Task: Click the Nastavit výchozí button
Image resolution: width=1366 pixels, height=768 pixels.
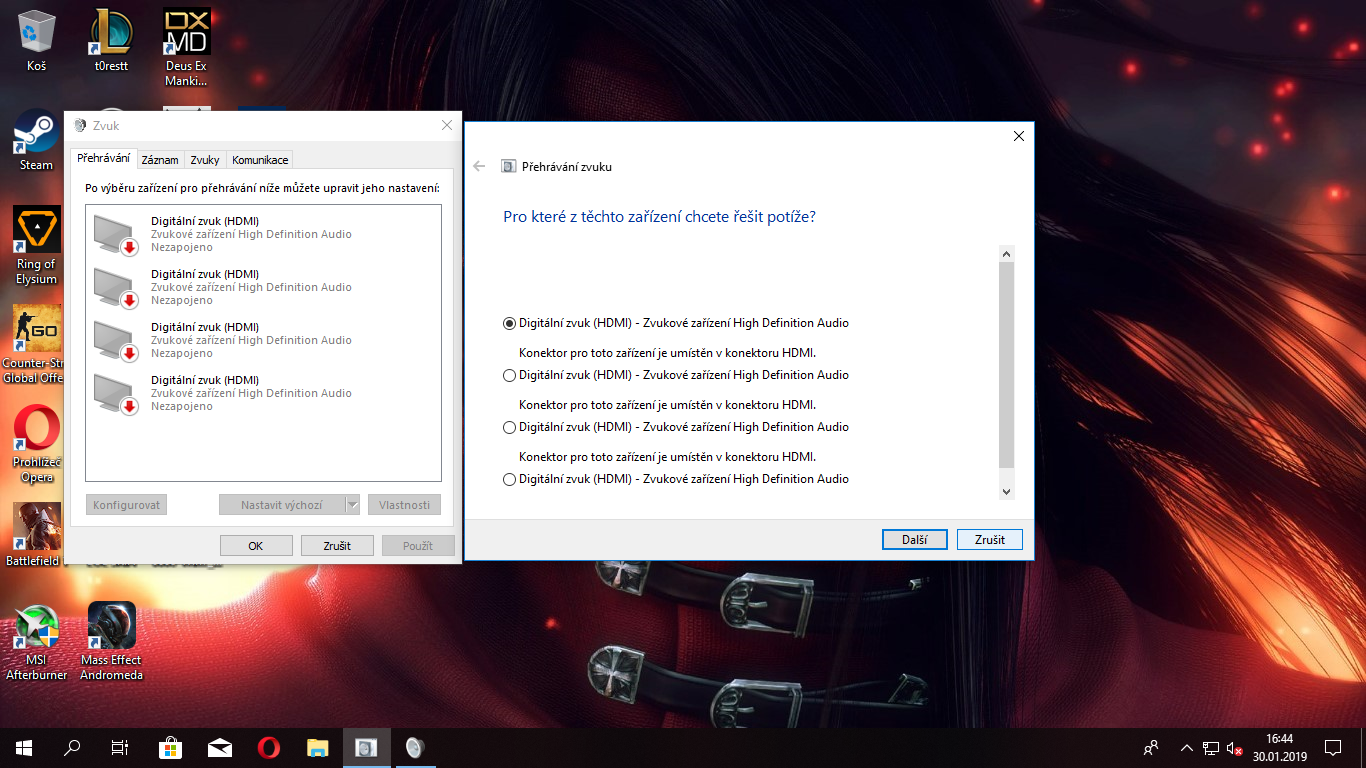Action: pyautogui.click(x=282, y=505)
